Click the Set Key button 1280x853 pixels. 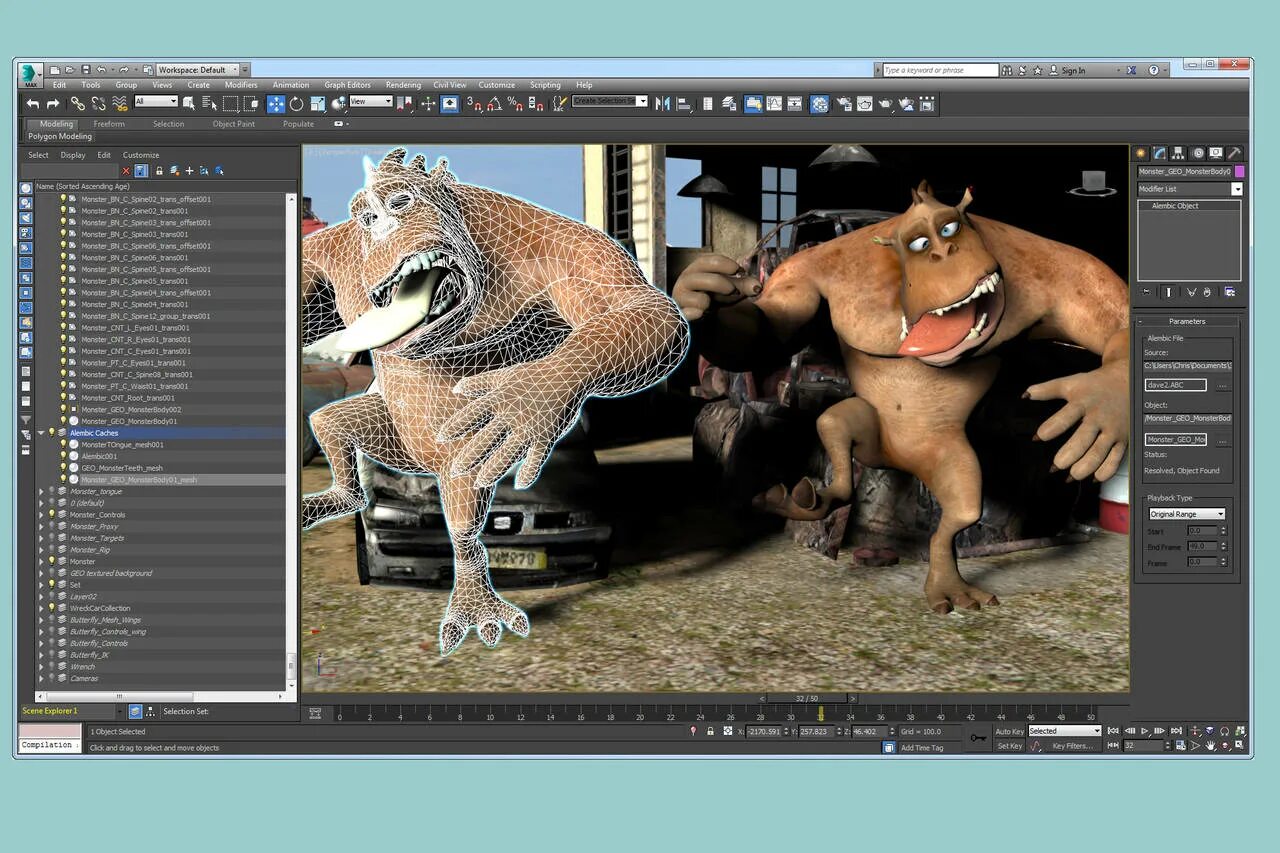point(1009,746)
